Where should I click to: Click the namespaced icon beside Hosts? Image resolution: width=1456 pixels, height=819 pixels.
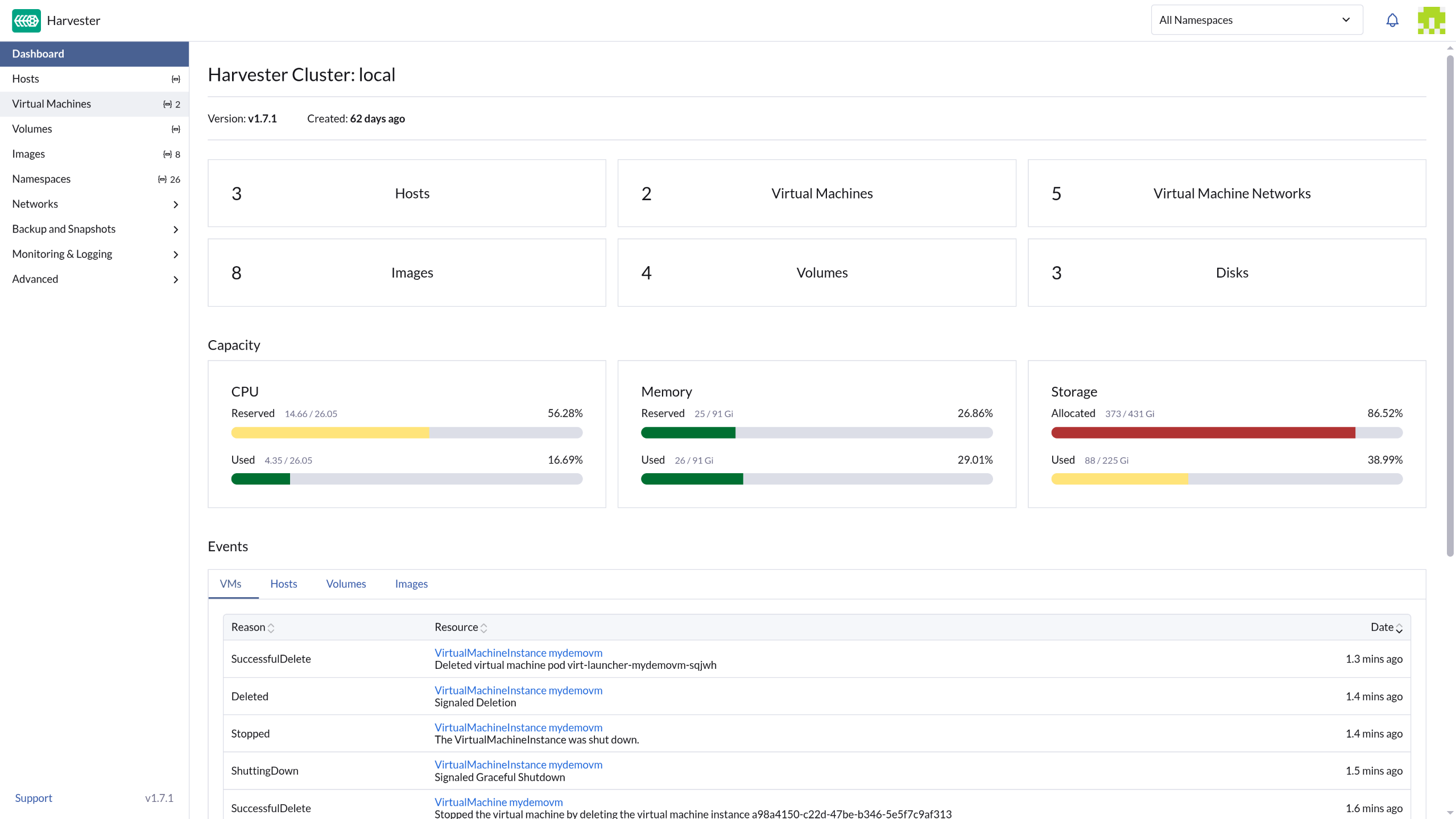(x=176, y=79)
